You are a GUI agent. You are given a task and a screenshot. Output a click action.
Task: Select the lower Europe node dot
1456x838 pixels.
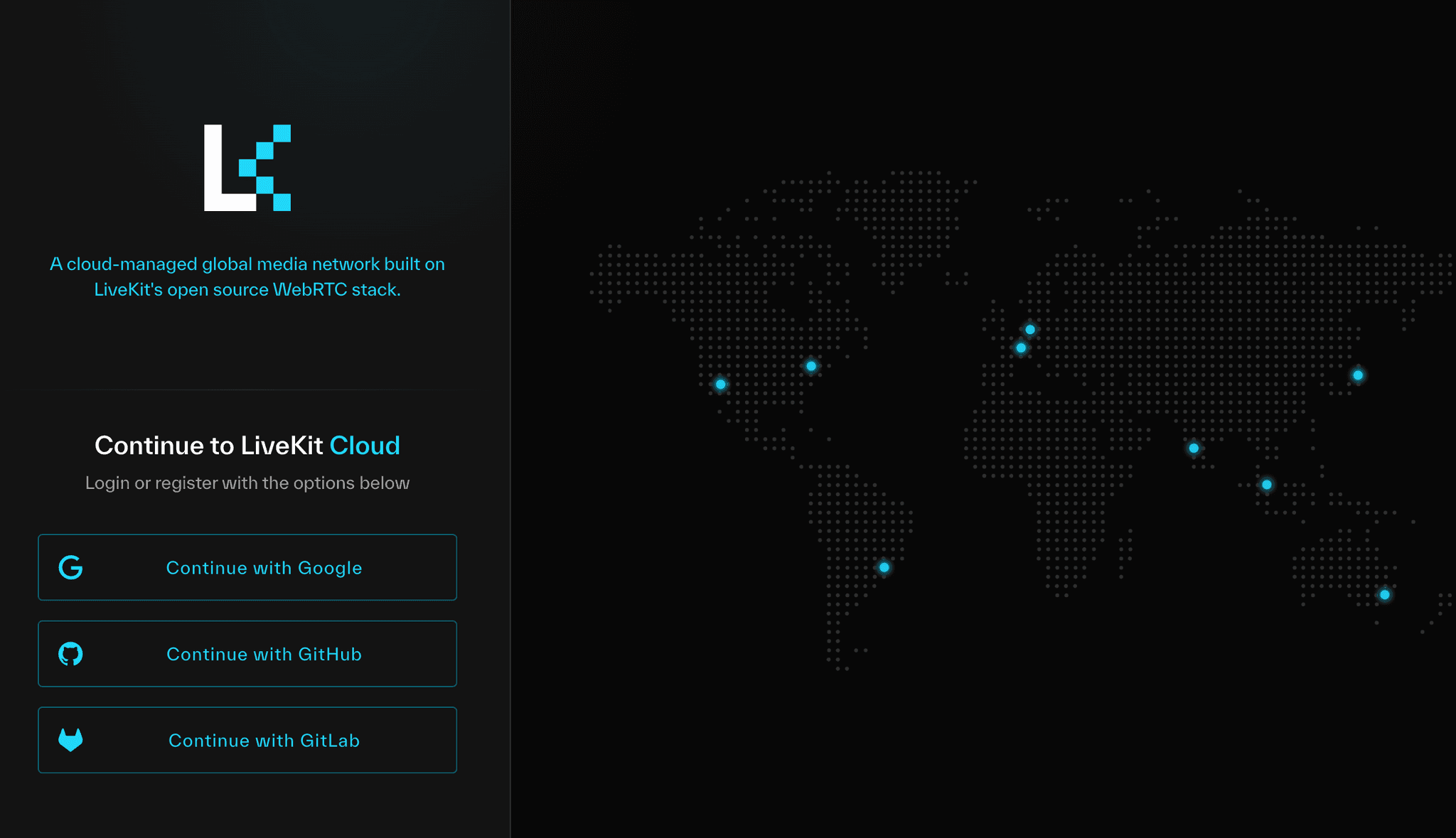tap(1021, 348)
